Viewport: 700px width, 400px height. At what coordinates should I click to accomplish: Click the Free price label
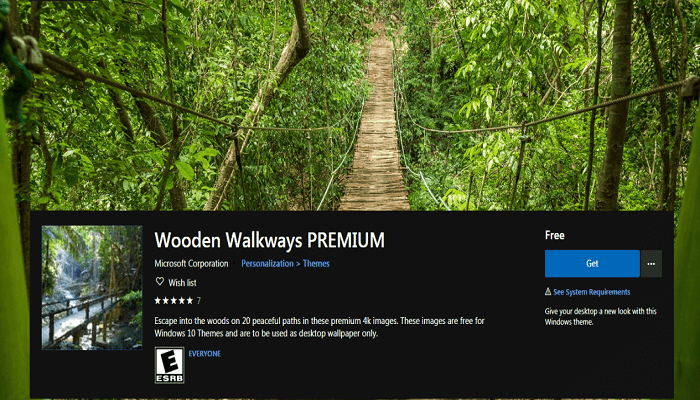coord(554,235)
